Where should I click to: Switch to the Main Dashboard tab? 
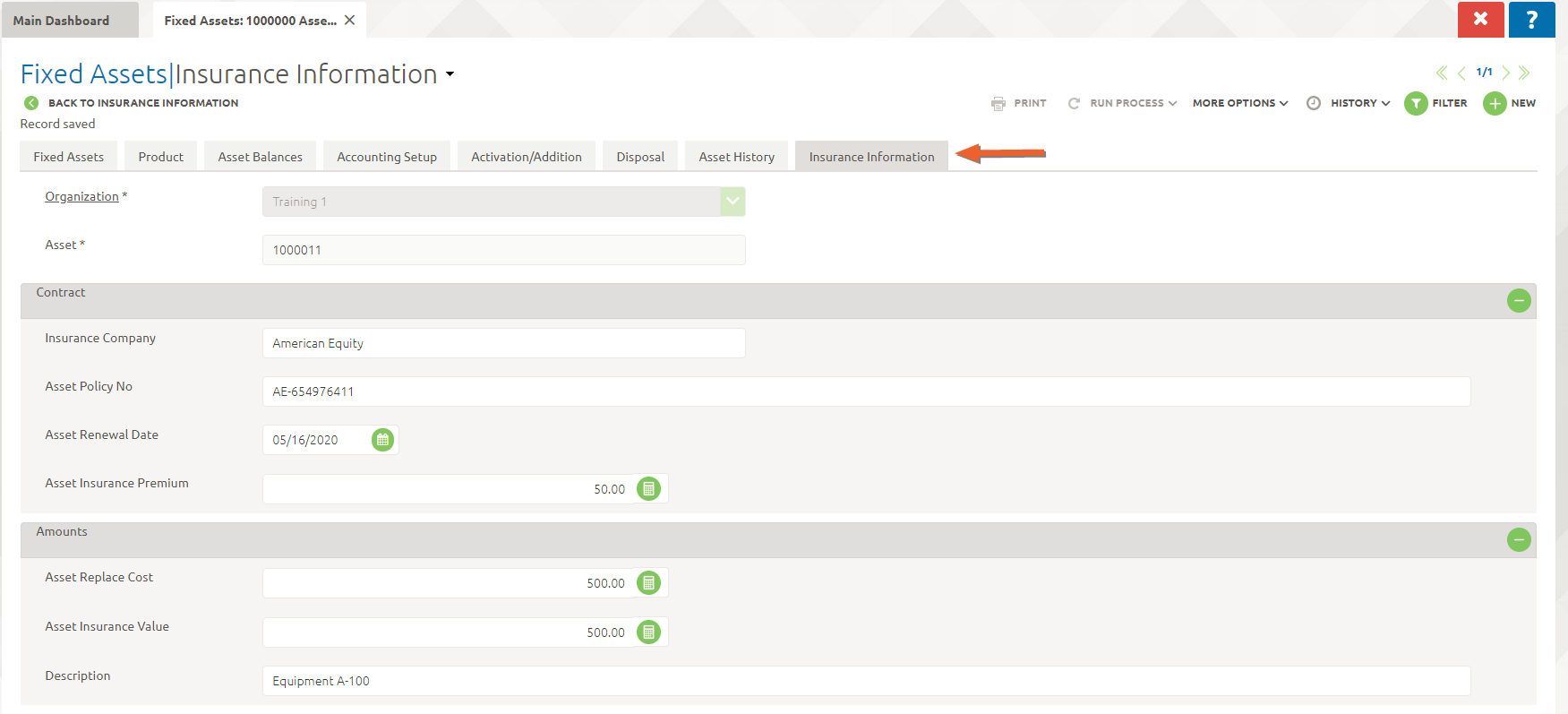pos(61,21)
